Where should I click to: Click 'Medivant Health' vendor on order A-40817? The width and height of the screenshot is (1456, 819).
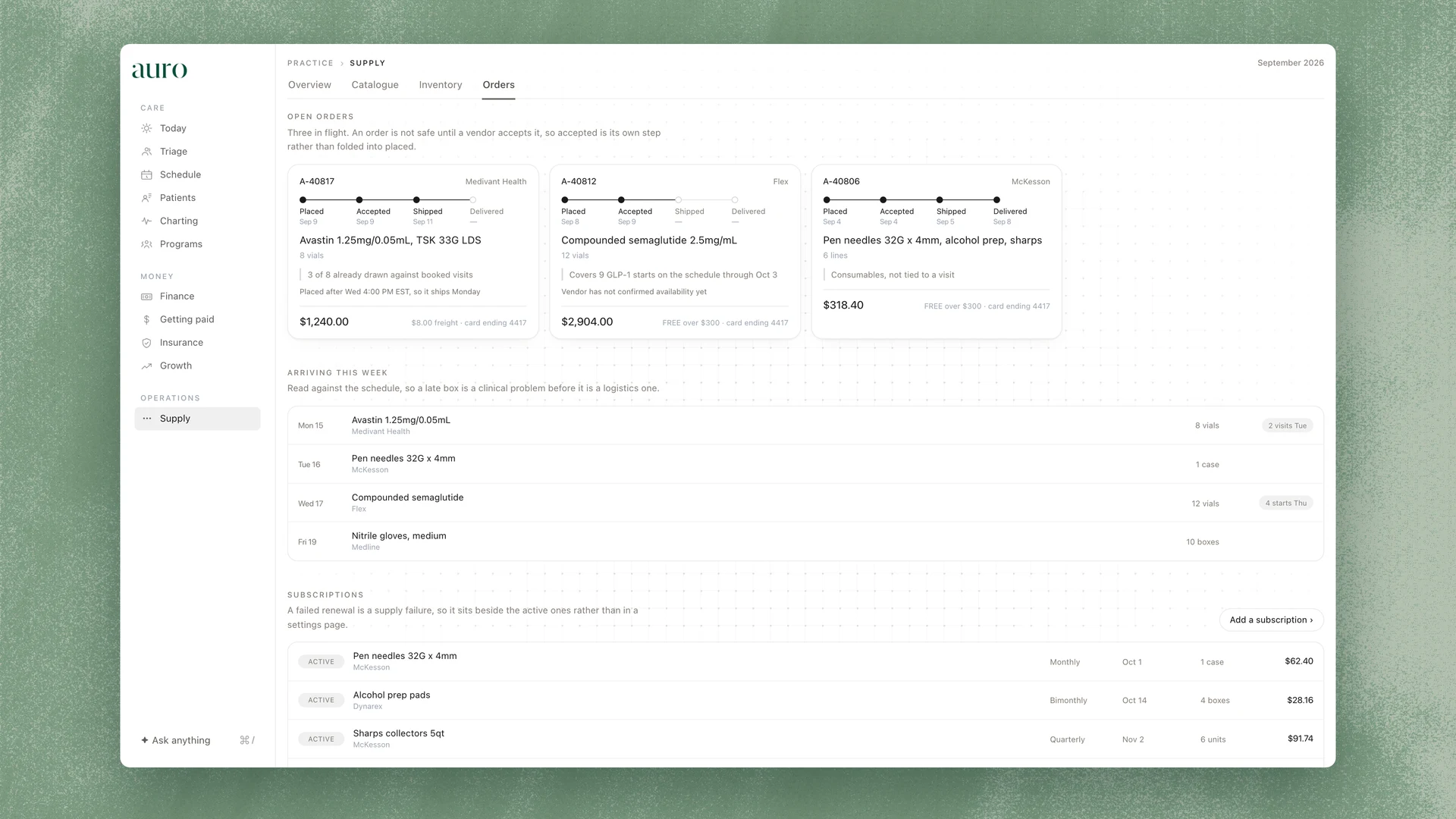(x=495, y=182)
